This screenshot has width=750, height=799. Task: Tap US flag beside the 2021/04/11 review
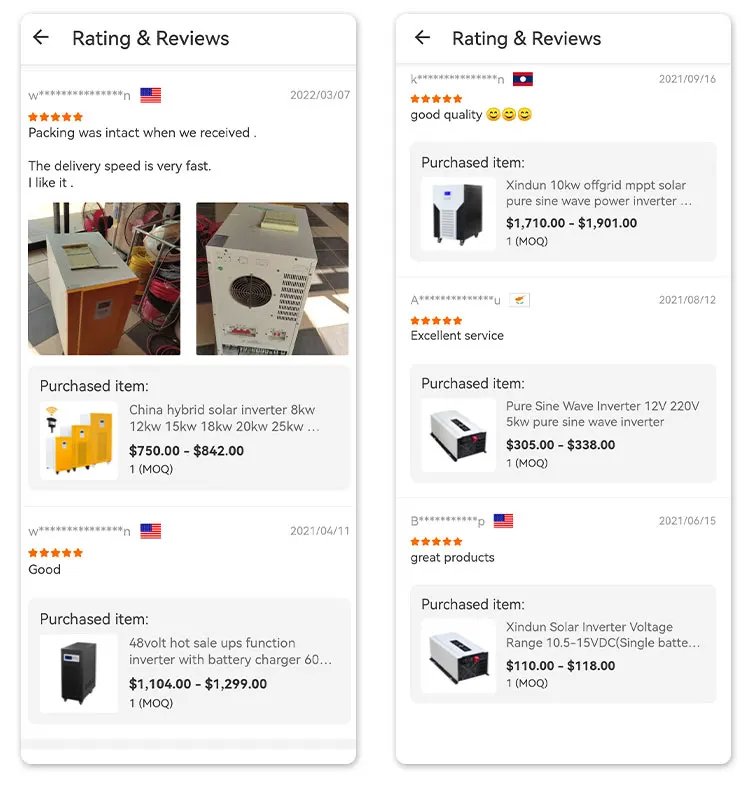(x=151, y=531)
